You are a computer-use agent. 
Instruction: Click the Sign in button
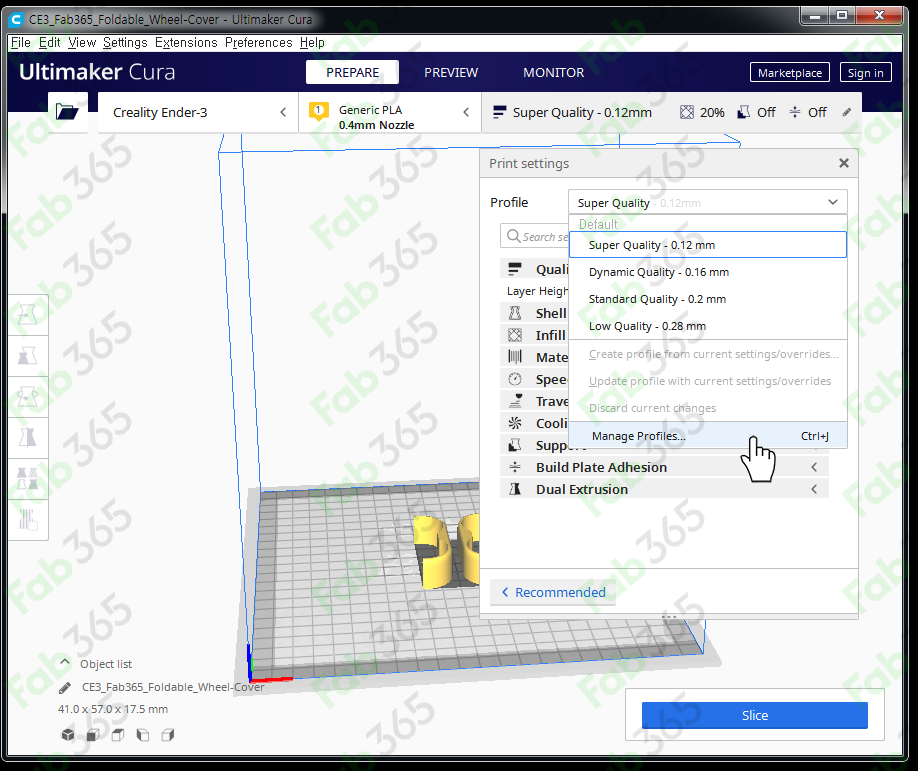[x=865, y=73]
